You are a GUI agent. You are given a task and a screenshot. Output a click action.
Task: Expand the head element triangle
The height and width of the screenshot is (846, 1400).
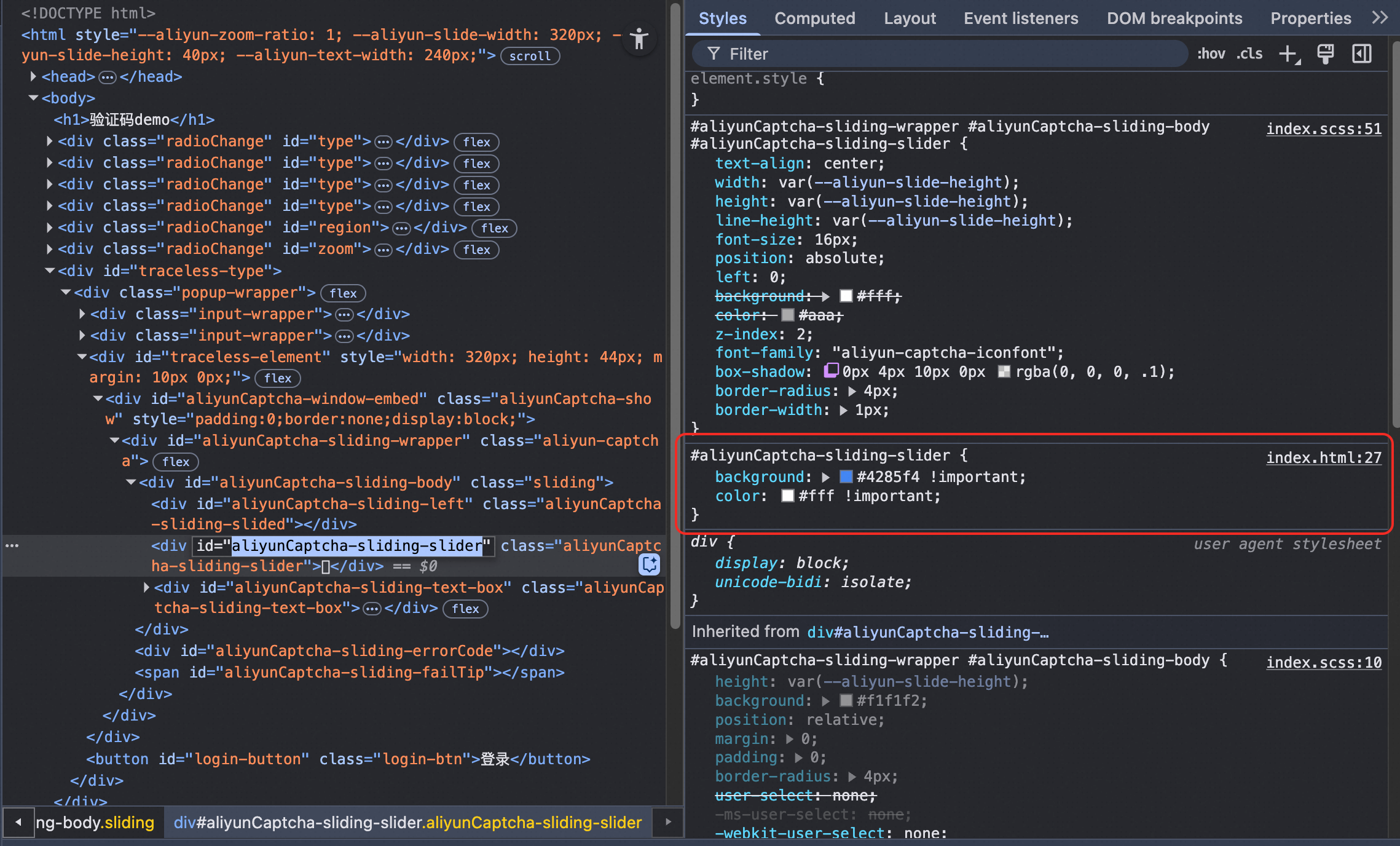[33, 77]
